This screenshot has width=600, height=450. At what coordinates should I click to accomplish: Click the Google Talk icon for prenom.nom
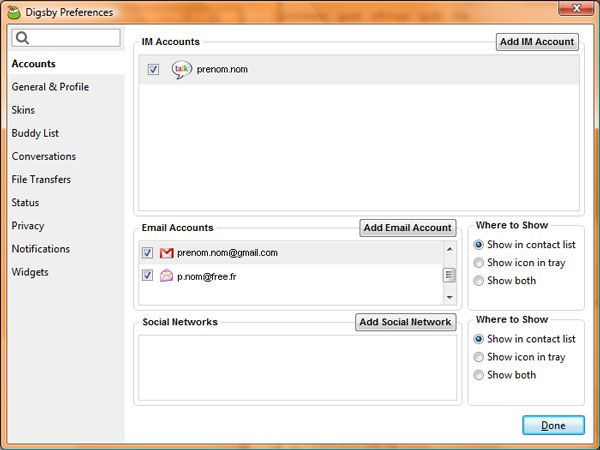click(x=181, y=70)
